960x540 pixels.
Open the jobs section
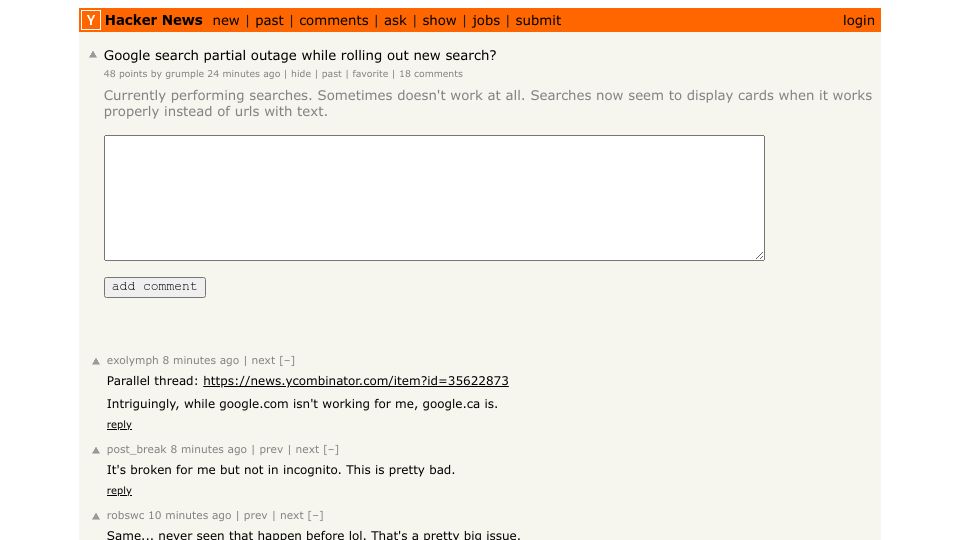click(486, 21)
